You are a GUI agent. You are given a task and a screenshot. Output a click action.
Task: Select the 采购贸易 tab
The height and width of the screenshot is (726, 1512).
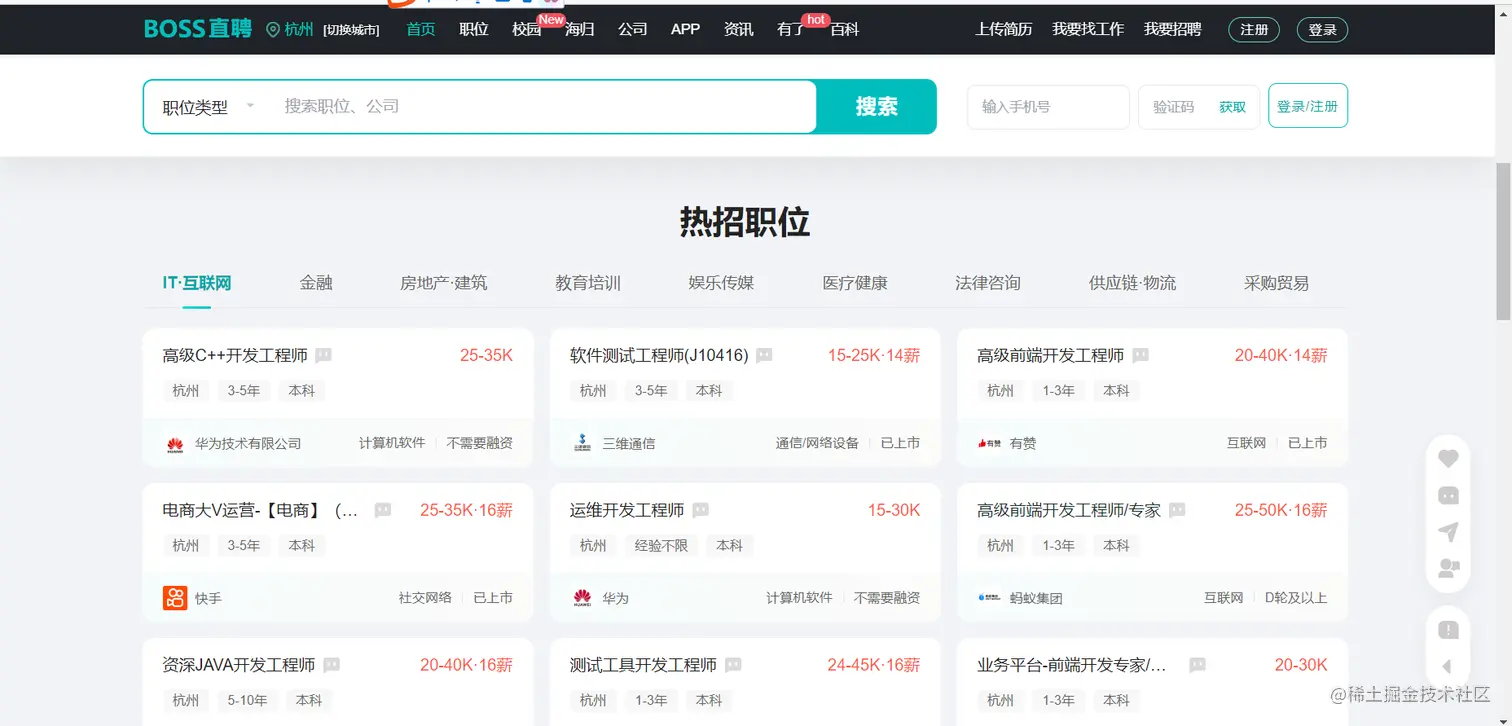coord(1276,283)
